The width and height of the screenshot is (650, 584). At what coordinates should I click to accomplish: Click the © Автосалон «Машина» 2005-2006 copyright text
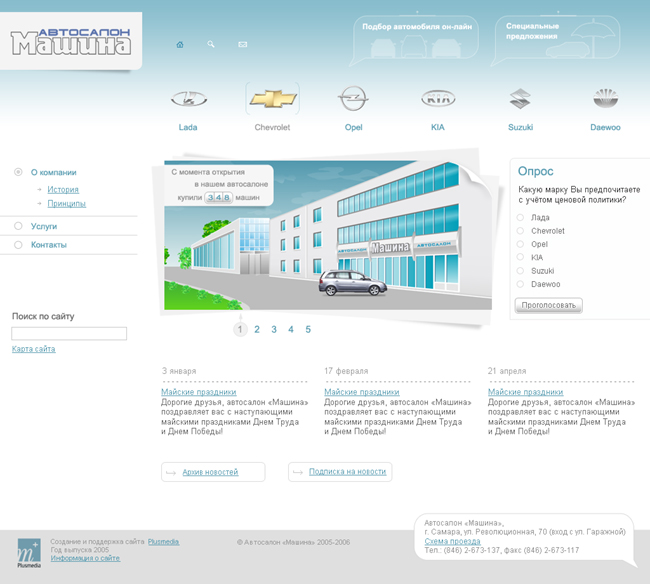point(293,542)
